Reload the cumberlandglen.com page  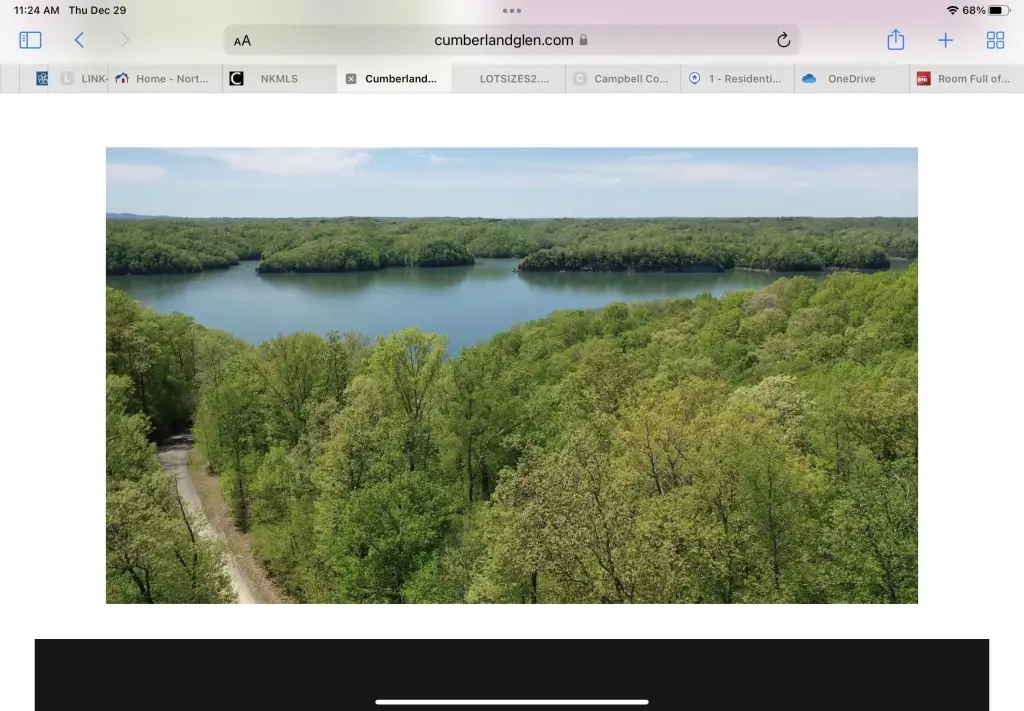[783, 40]
